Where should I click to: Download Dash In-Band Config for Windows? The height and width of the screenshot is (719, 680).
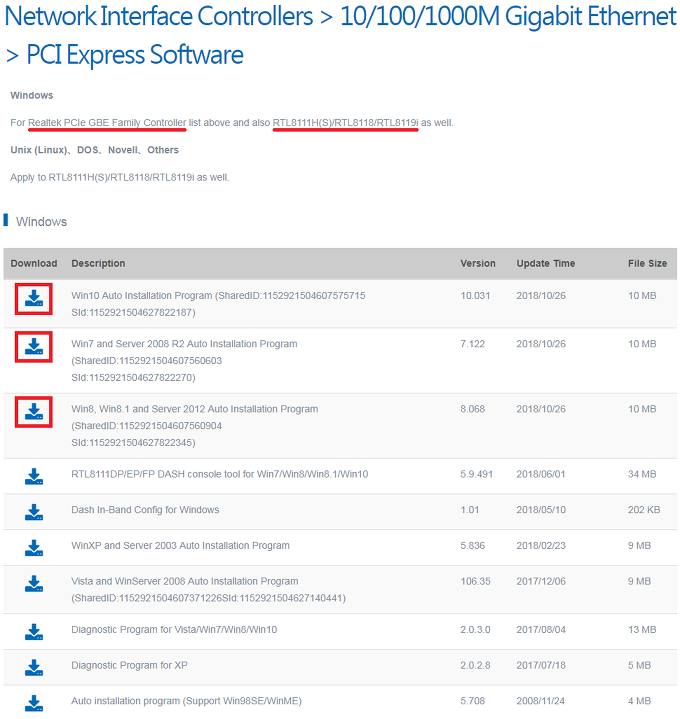point(33,512)
